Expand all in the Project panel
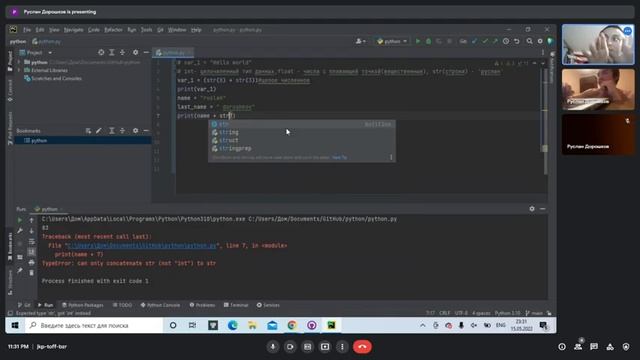Viewport: 640px width, 360px height. [x=111, y=52]
